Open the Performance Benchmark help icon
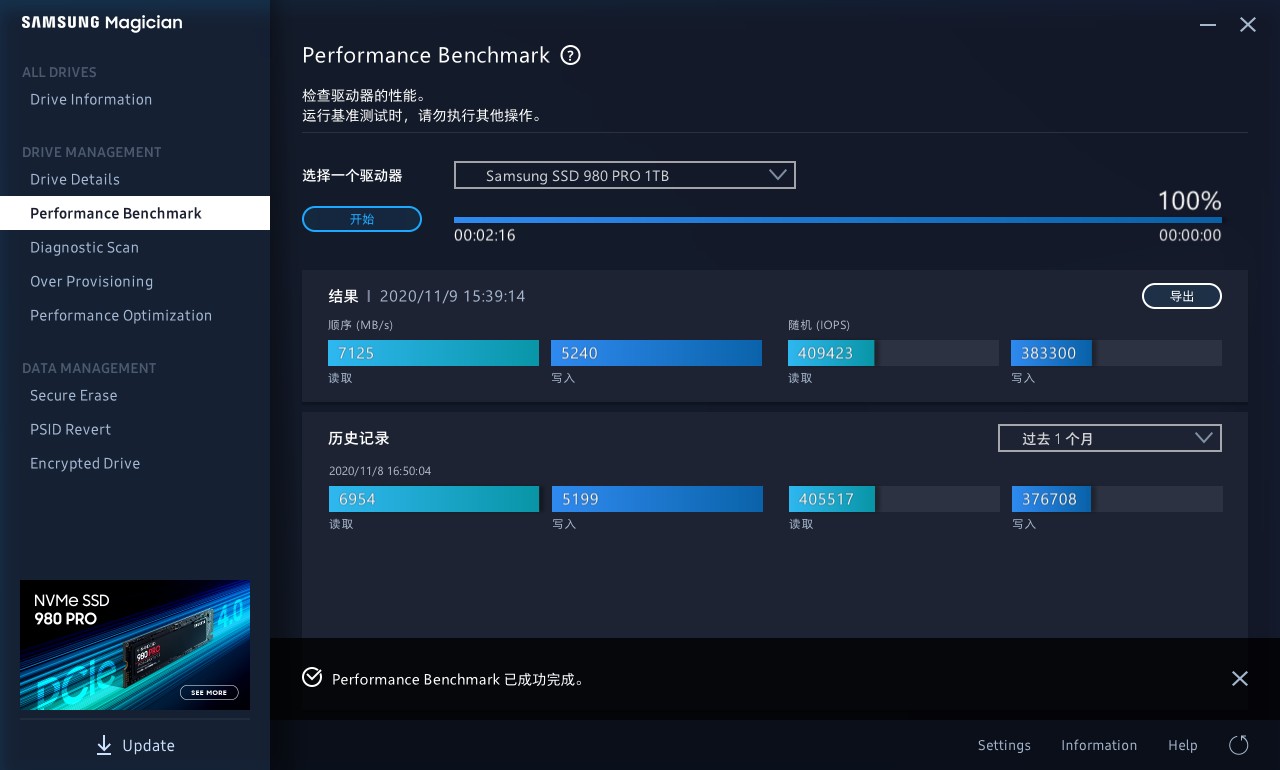Image resolution: width=1280 pixels, height=770 pixels. click(570, 55)
